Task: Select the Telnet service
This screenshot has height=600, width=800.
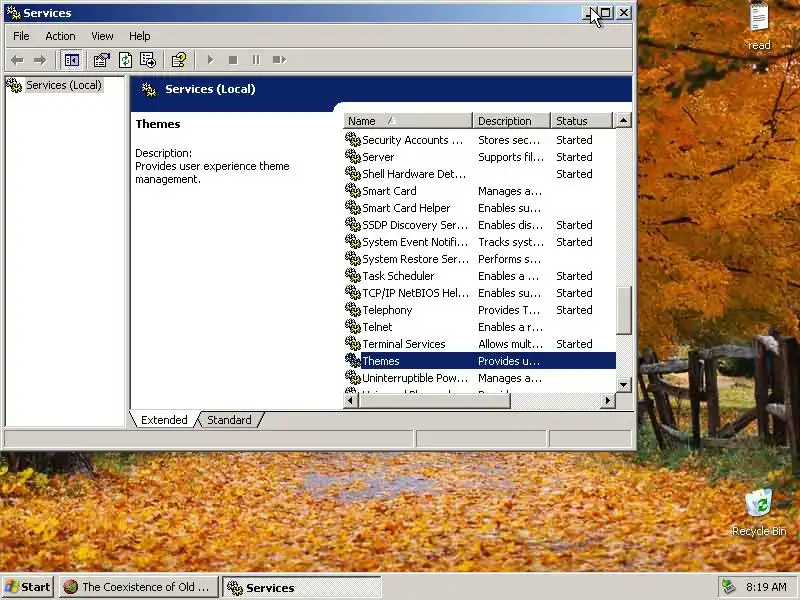Action: (x=480, y=327)
